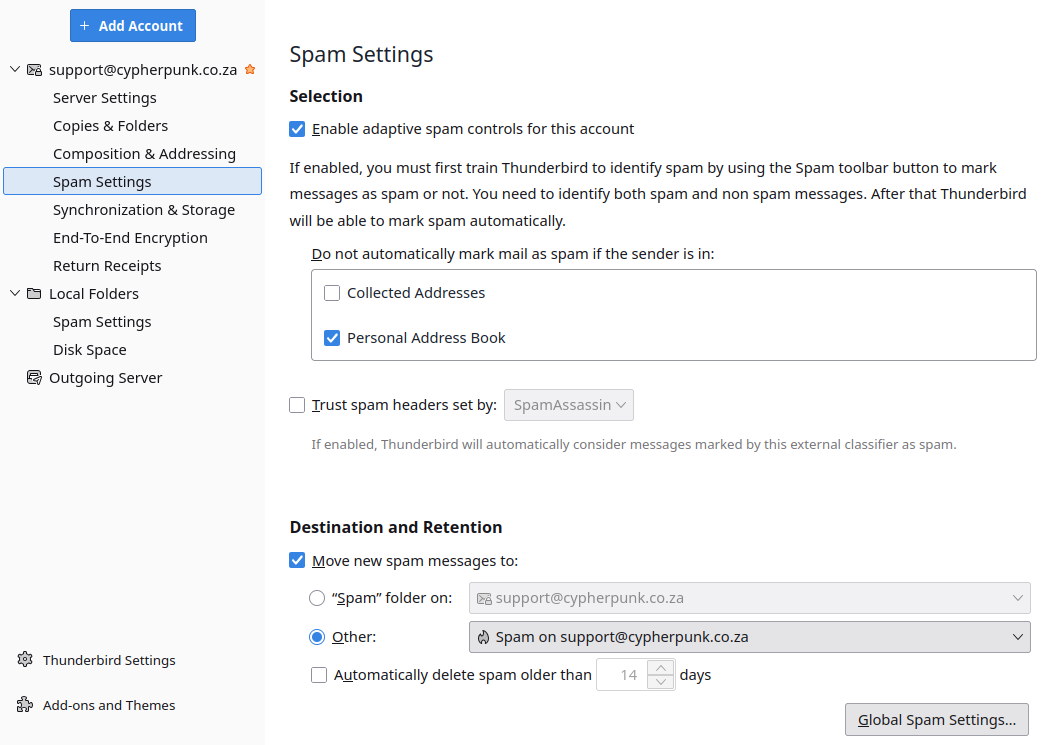Click the mail account icon beside support@cypherpunk.co.za
The image size is (1060, 745).
34,70
